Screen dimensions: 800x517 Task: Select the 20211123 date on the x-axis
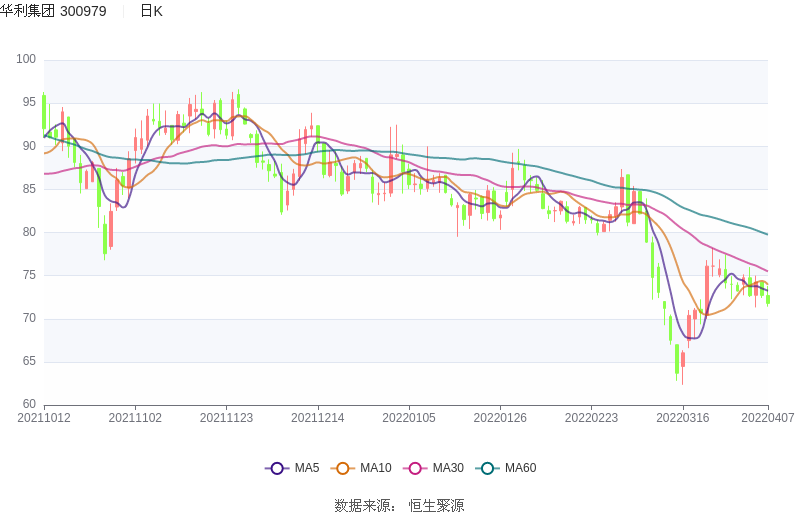(x=226, y=418)
